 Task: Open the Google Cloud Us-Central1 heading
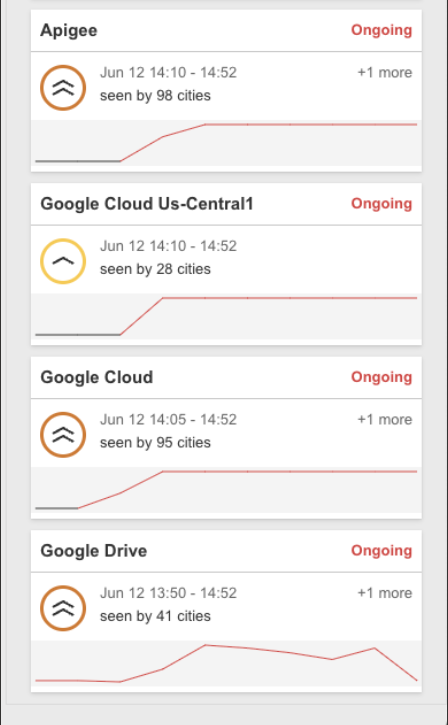click(x=147, y=204)
